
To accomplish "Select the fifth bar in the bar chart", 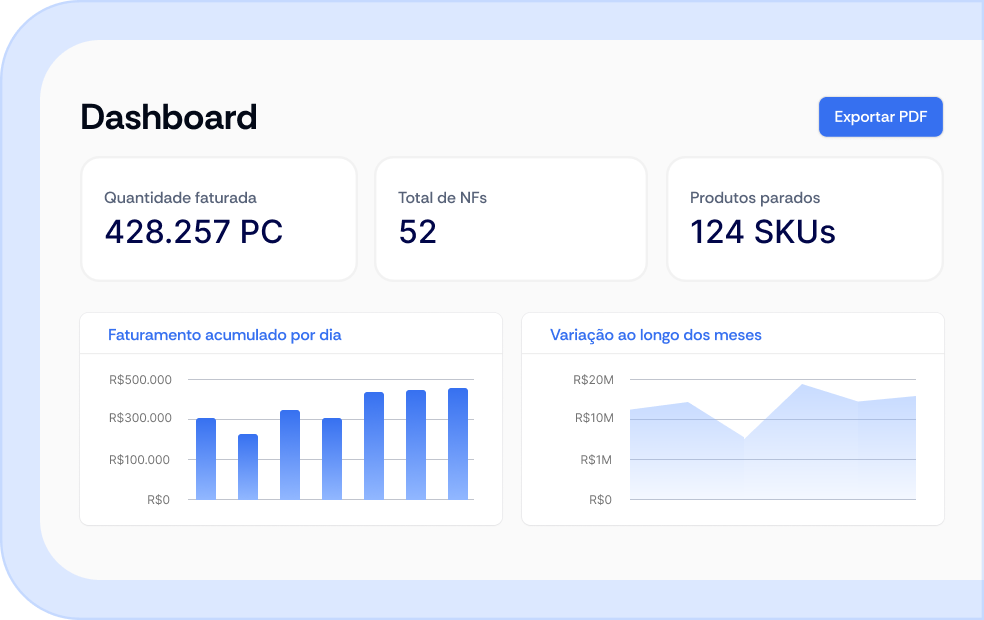I will click(x=374, y=446).
